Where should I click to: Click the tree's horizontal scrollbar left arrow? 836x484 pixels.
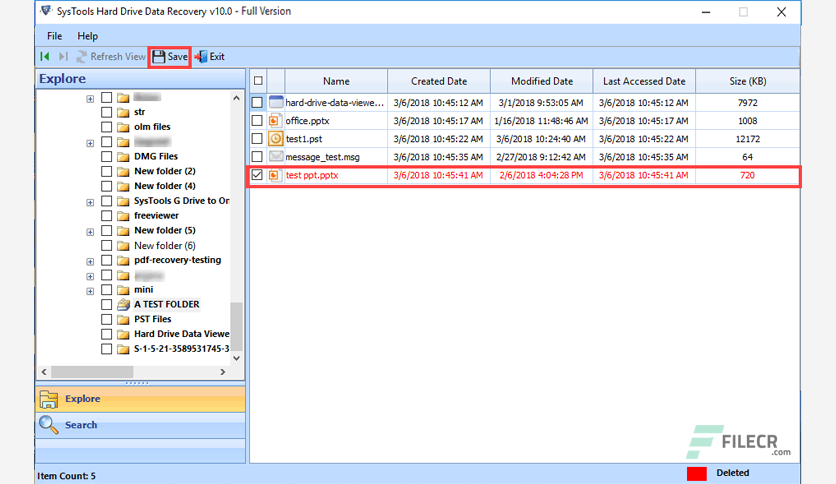click(44, 372)
